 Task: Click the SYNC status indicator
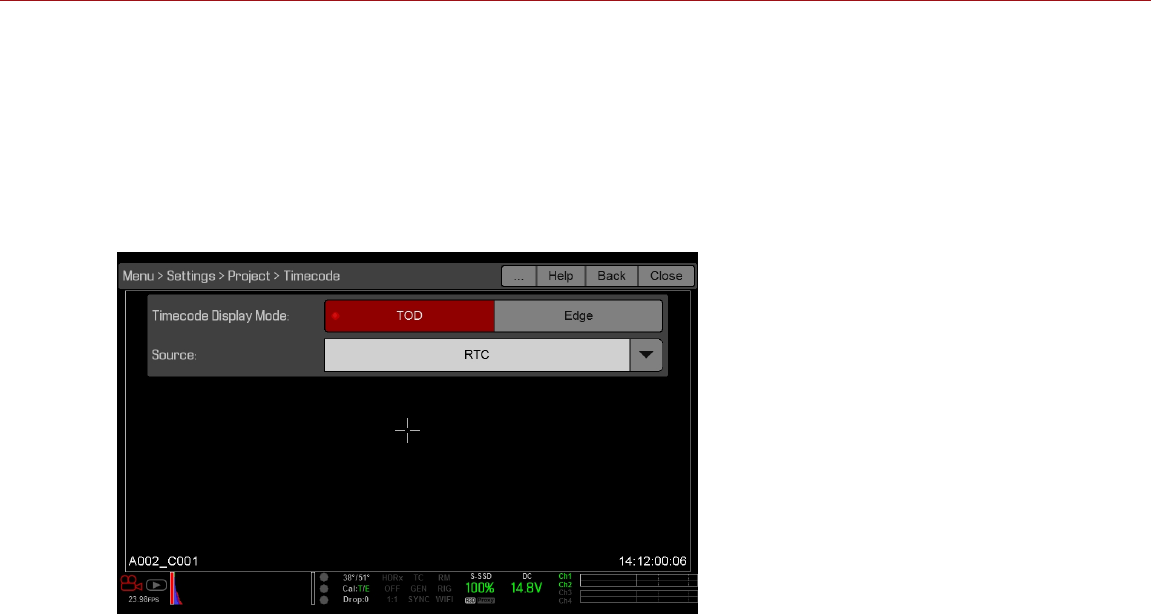click(x=418, y=599)
